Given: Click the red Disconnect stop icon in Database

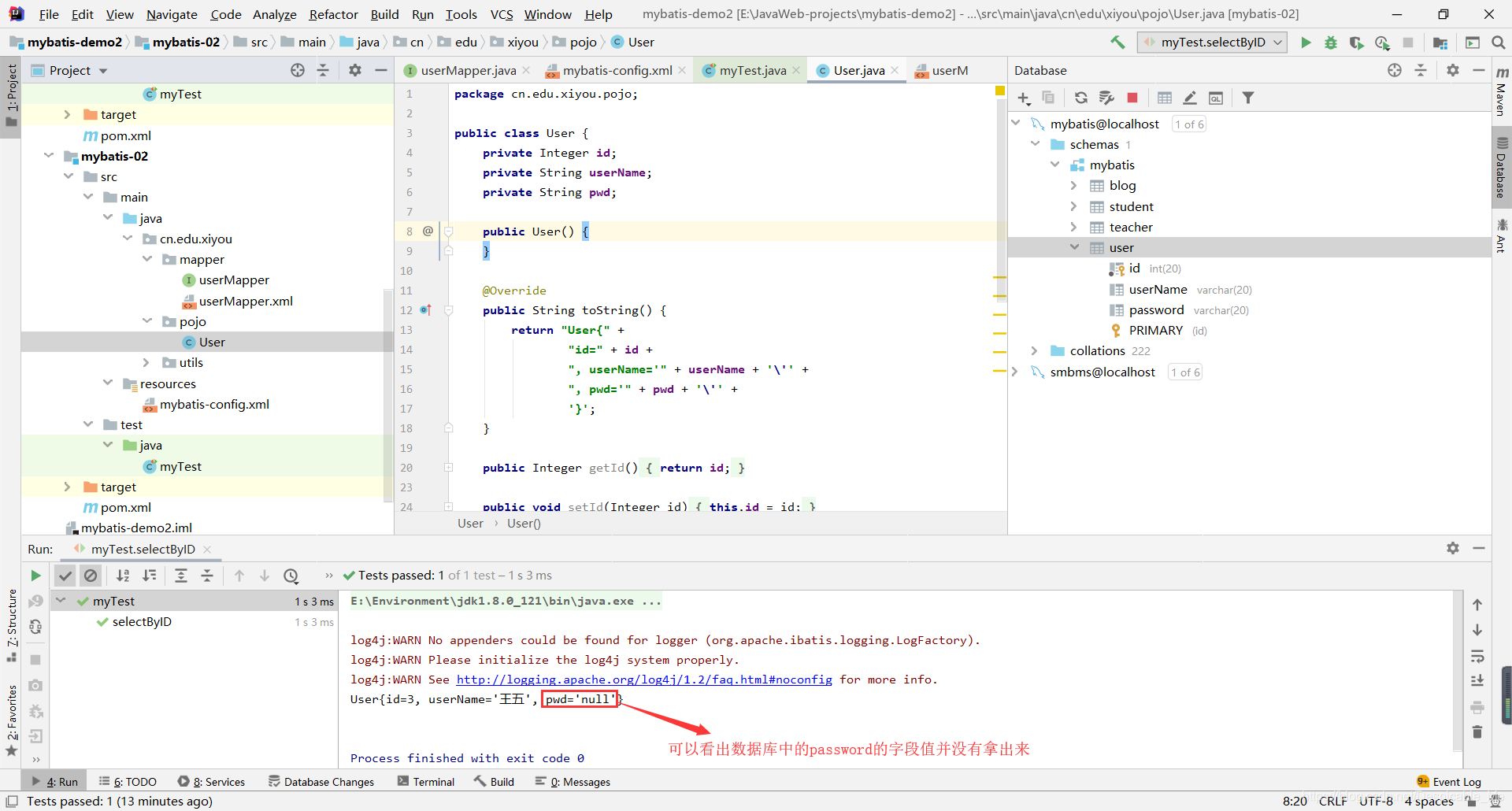Looking at the screenshot, I should pyautogui.click(x=1132, y=98).
